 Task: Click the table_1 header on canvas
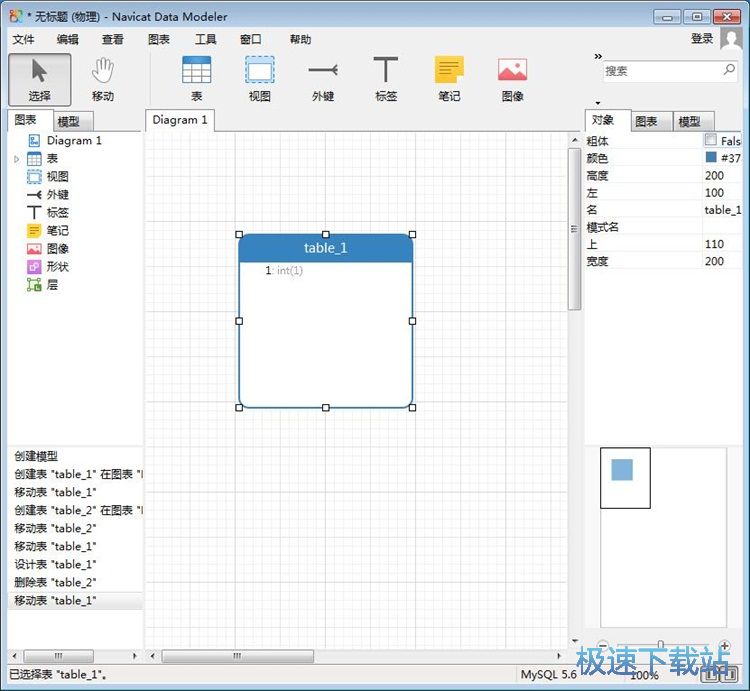click(x=326, y=248)
